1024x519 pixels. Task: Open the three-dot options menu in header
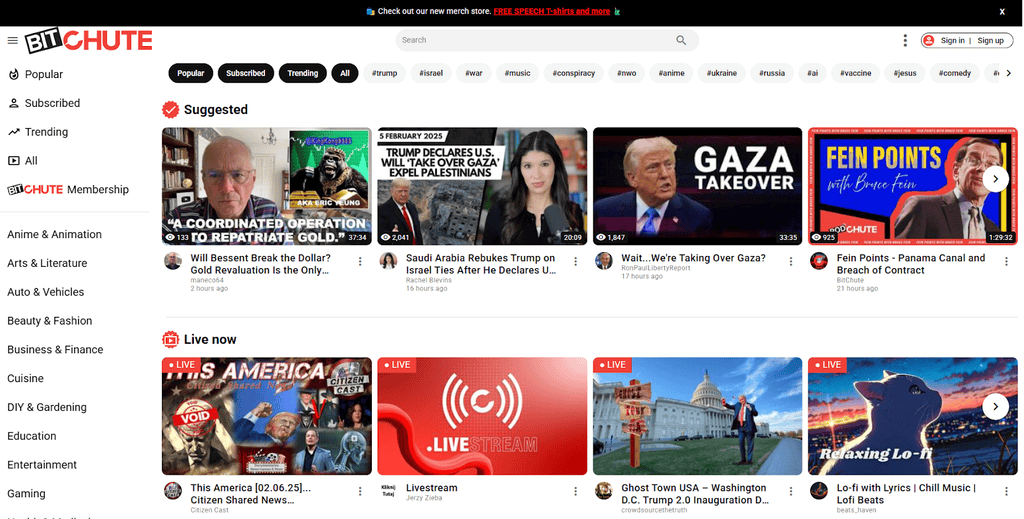pyautogui.click(x=905, y=41)
